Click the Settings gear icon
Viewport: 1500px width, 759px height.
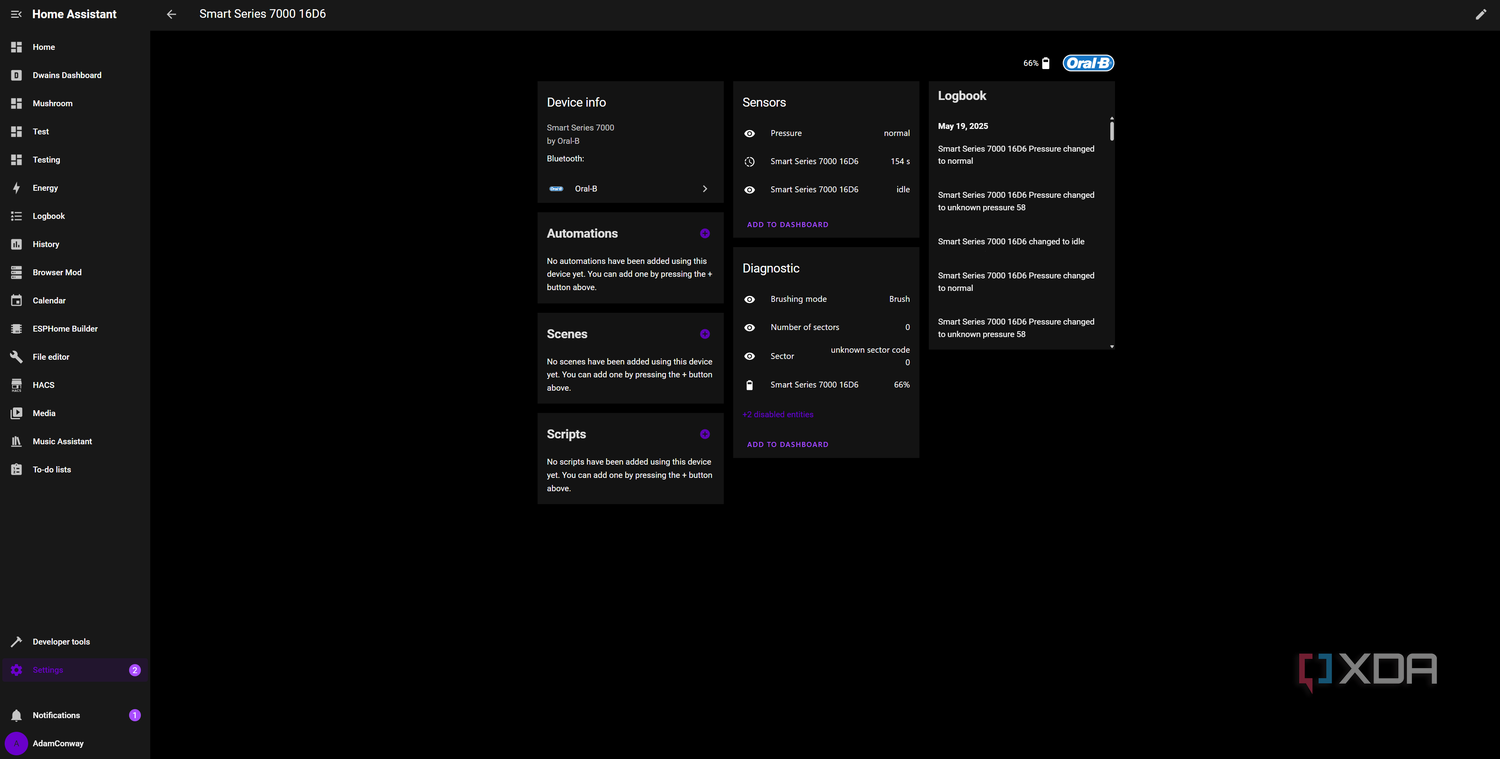click(x=16, y=670)
